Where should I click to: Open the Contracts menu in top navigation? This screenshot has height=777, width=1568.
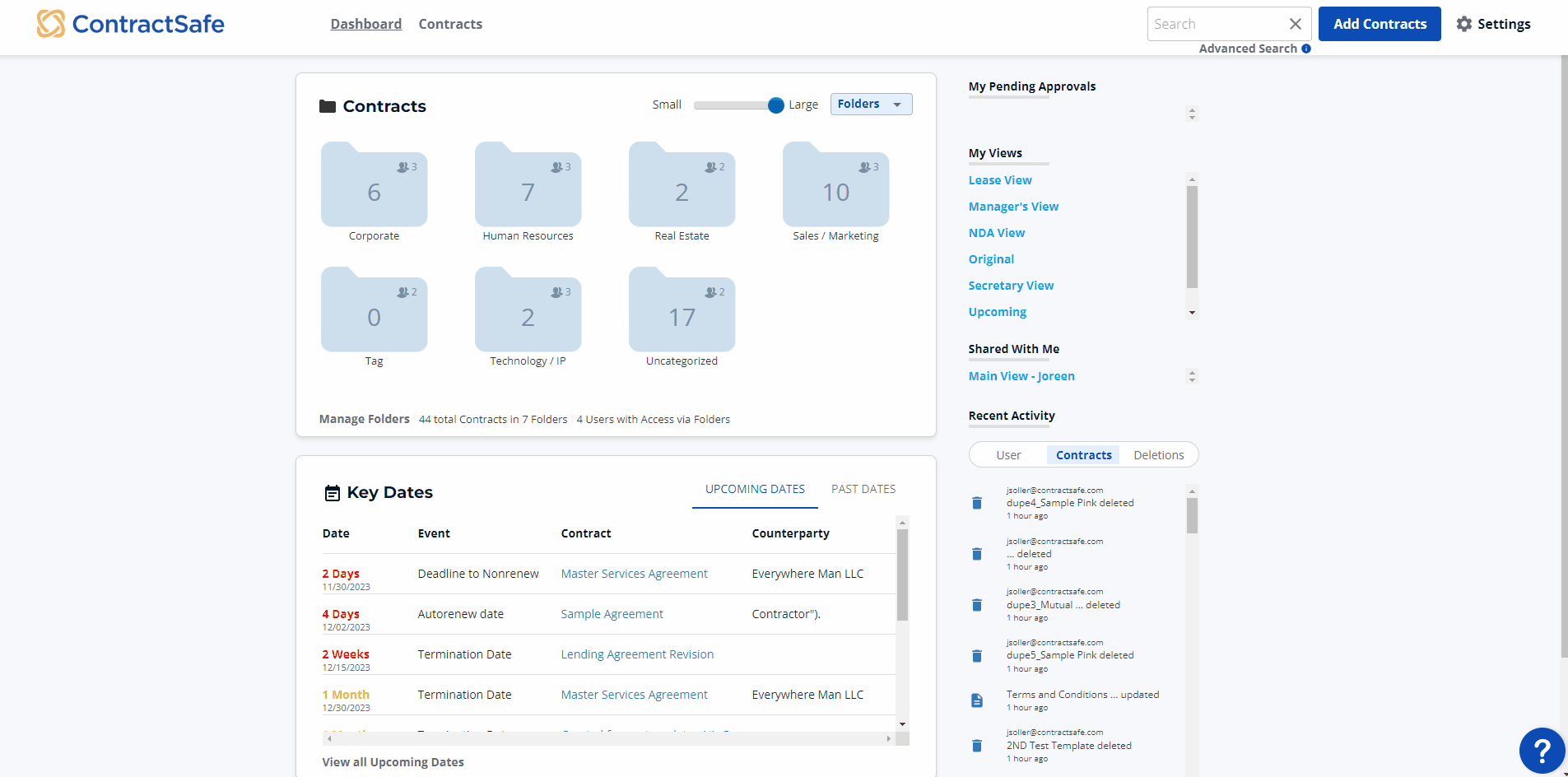point(450,24)
